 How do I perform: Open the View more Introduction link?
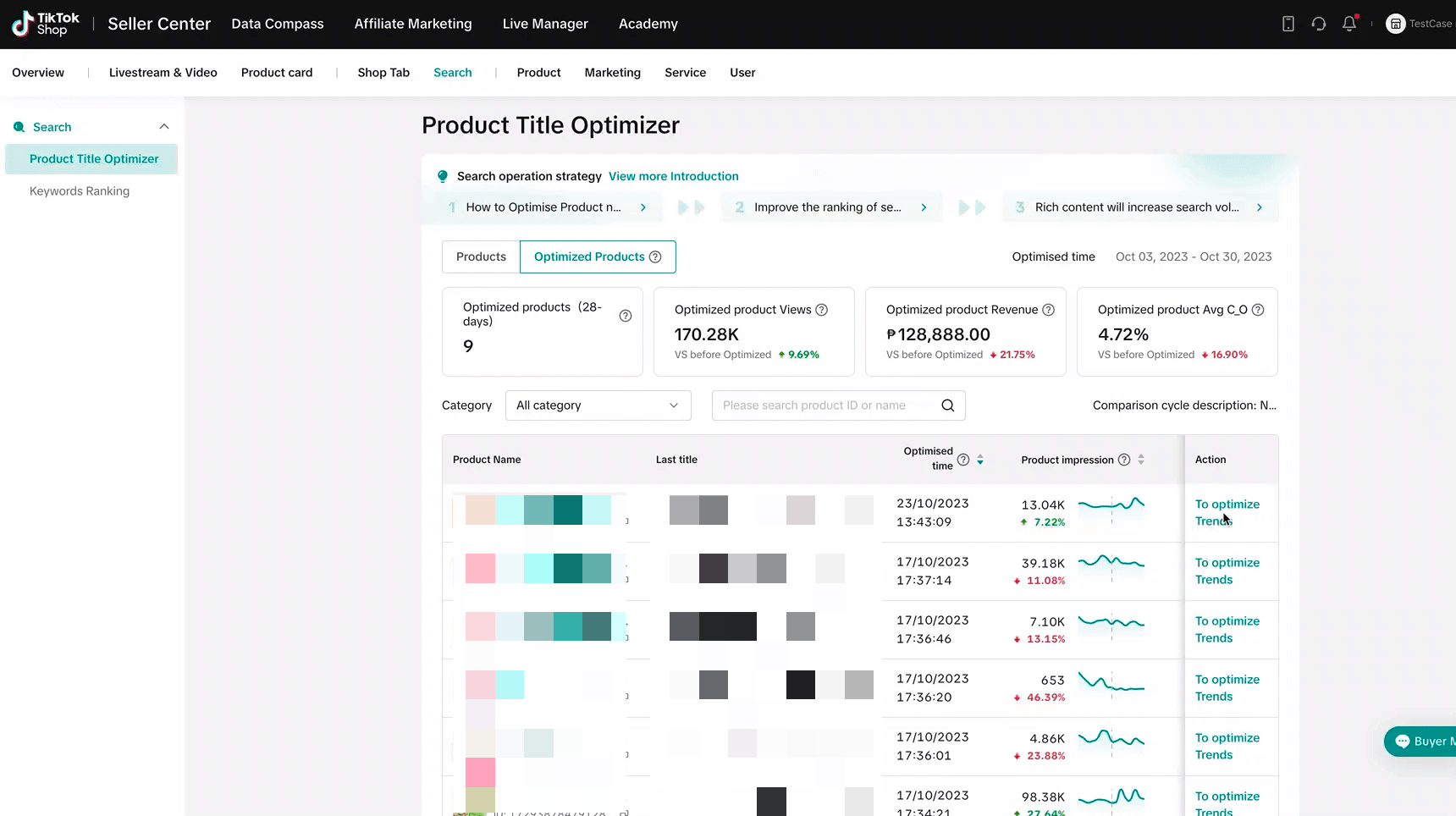[674, 176]
